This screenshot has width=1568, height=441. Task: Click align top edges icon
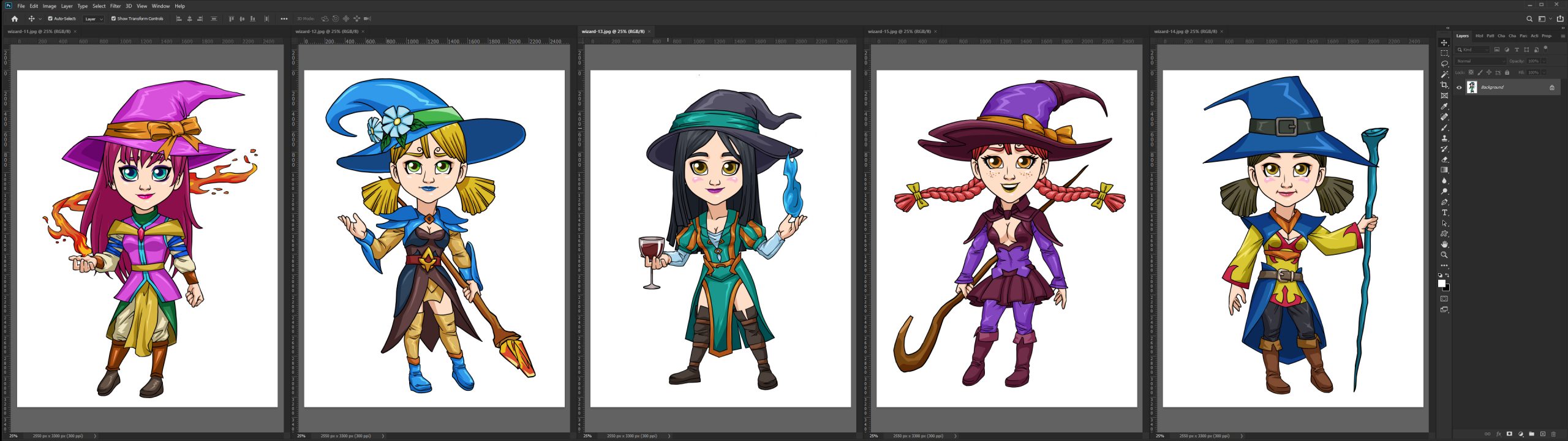click(231, 19)
